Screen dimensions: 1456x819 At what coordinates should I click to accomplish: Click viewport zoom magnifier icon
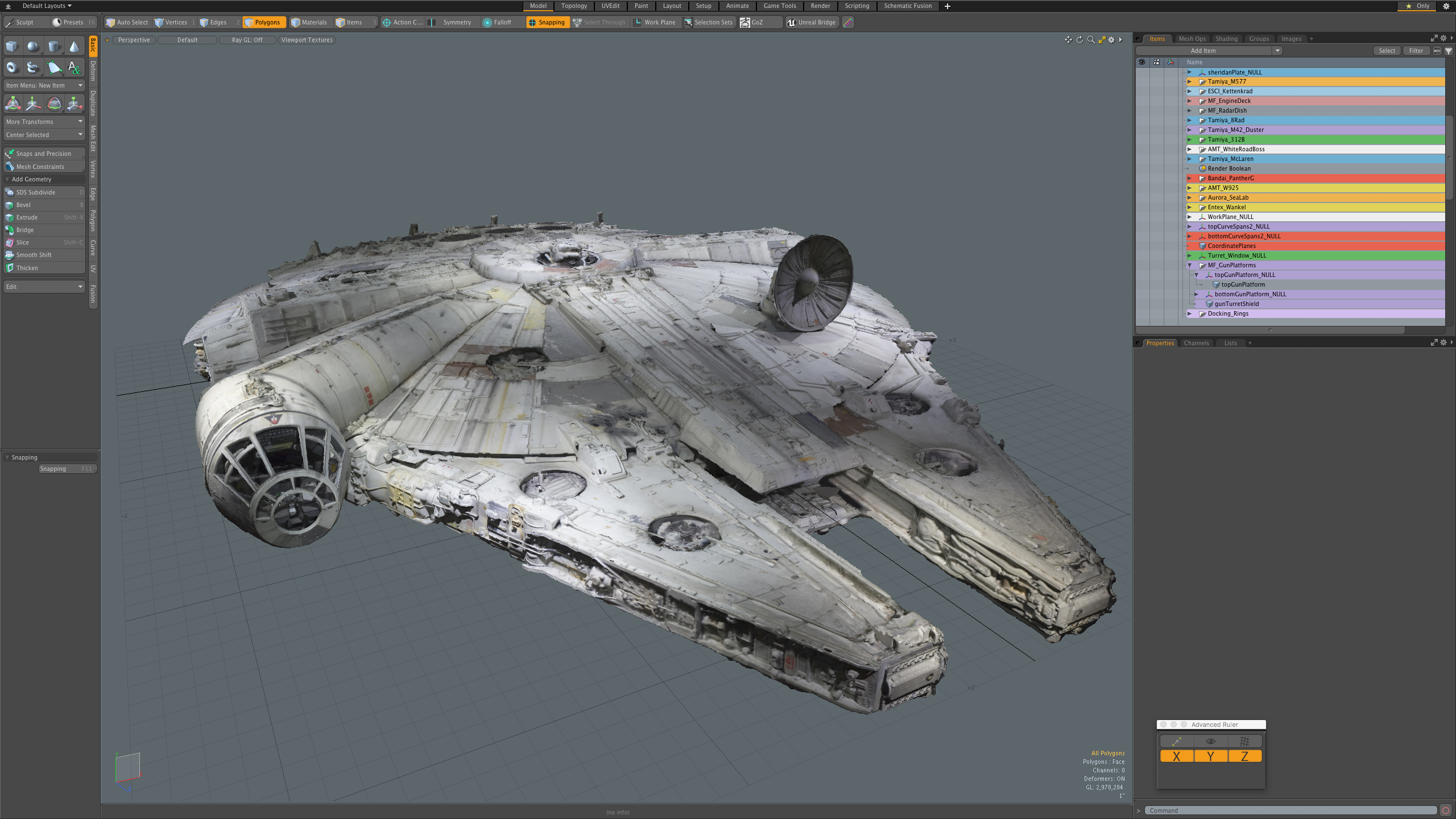point(1091,40)
